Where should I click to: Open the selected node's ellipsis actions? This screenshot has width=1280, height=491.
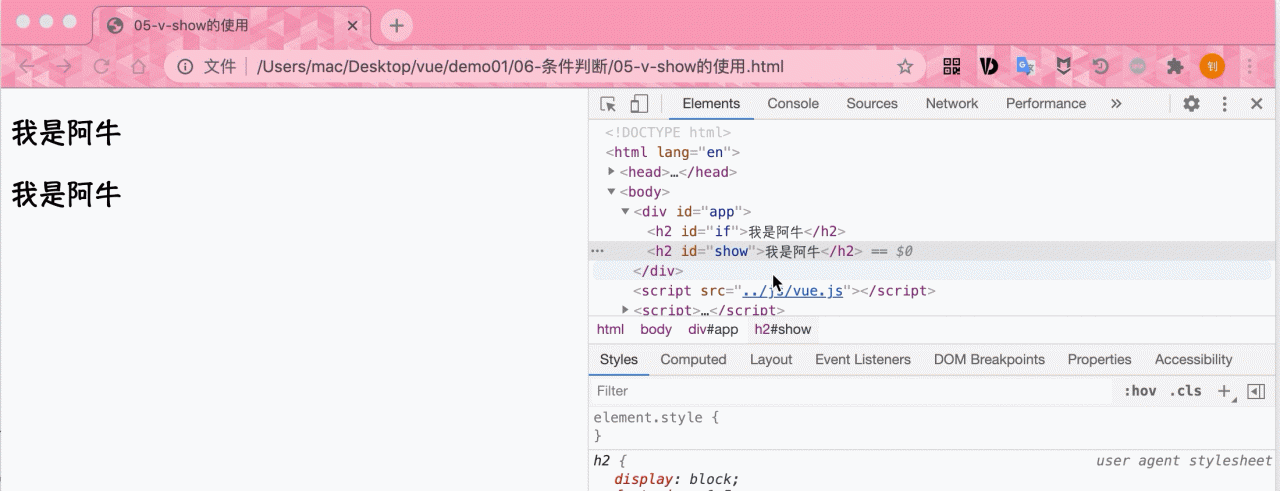[x=597, y=251]
